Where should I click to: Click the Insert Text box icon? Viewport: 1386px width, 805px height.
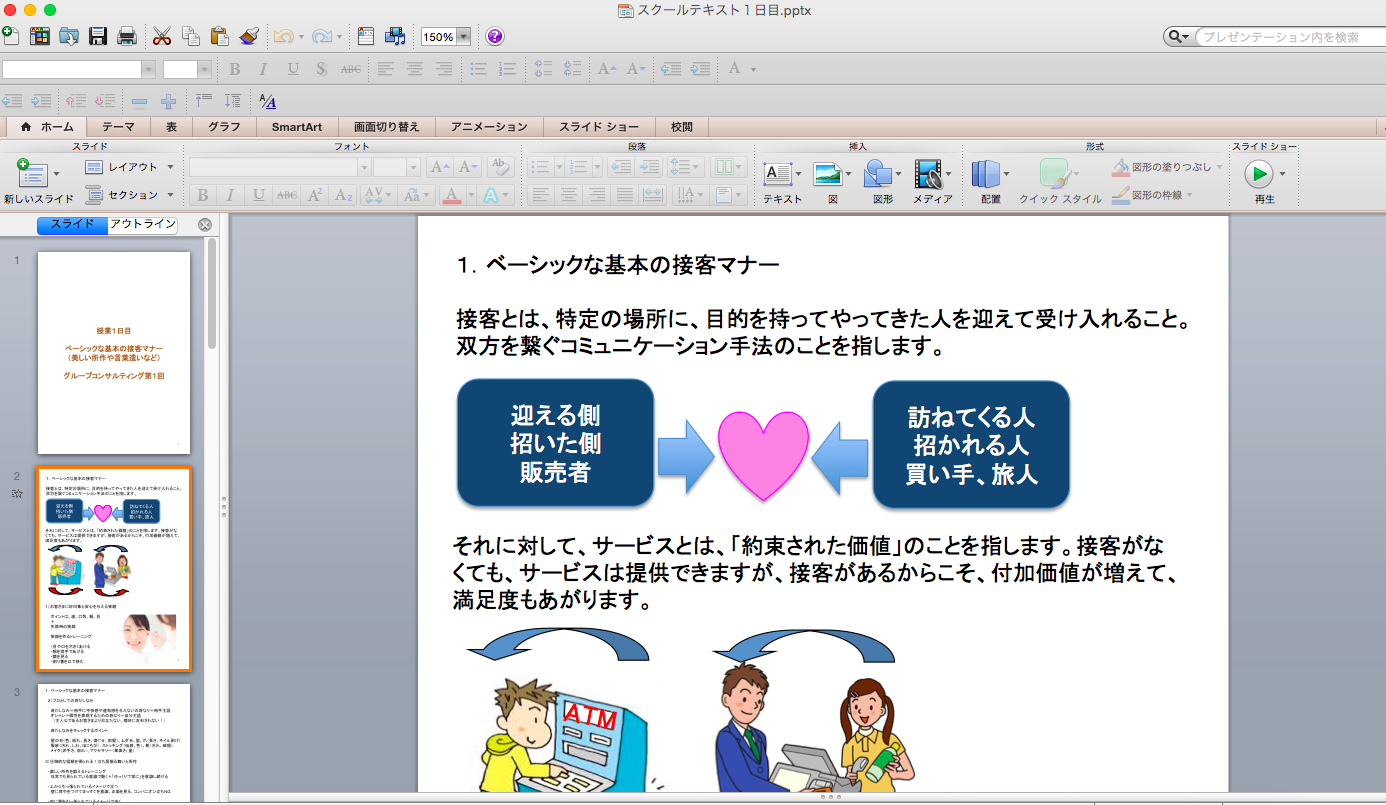click(778, 174)
